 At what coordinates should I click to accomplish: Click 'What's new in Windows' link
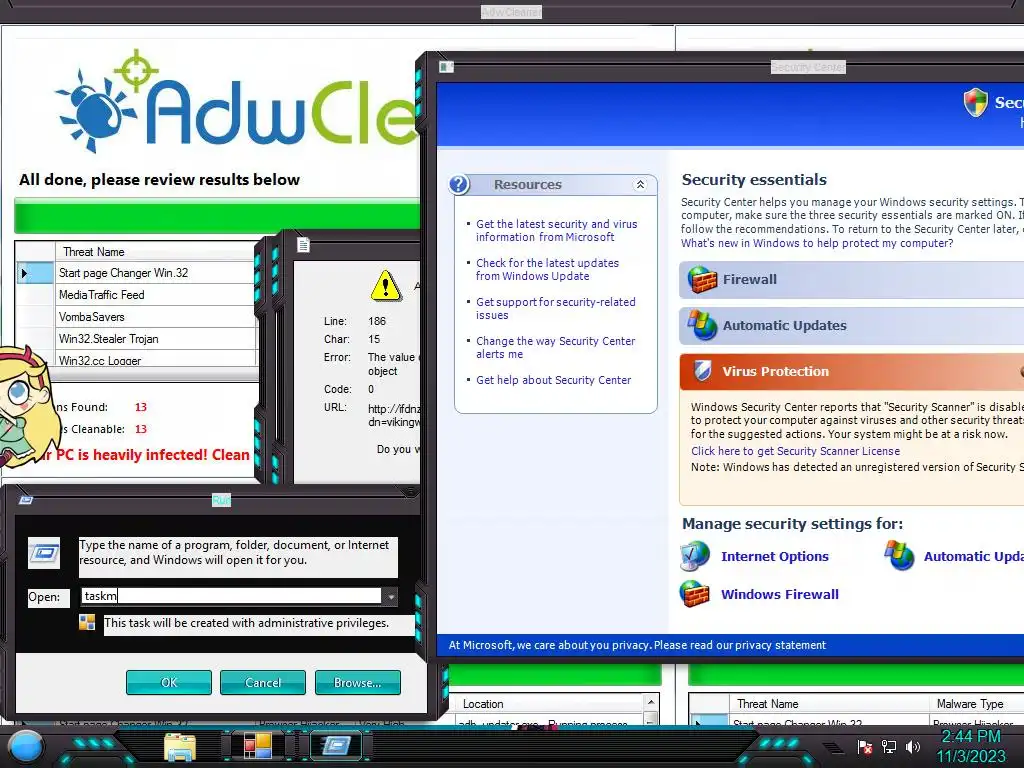tap(817, 243)
